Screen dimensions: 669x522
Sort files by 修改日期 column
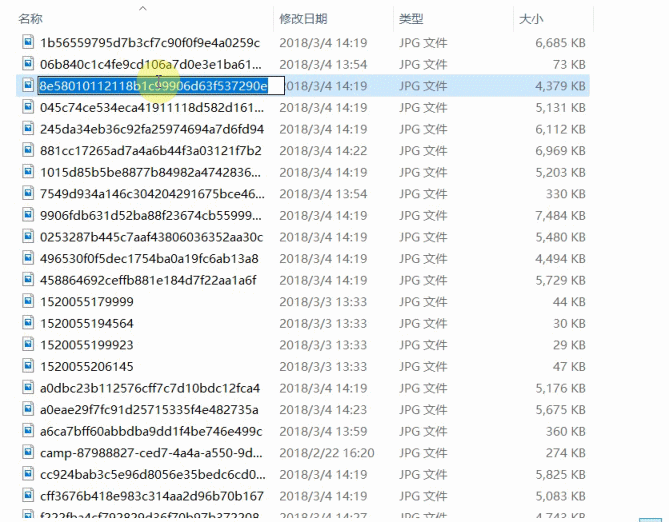click(303, 19)
